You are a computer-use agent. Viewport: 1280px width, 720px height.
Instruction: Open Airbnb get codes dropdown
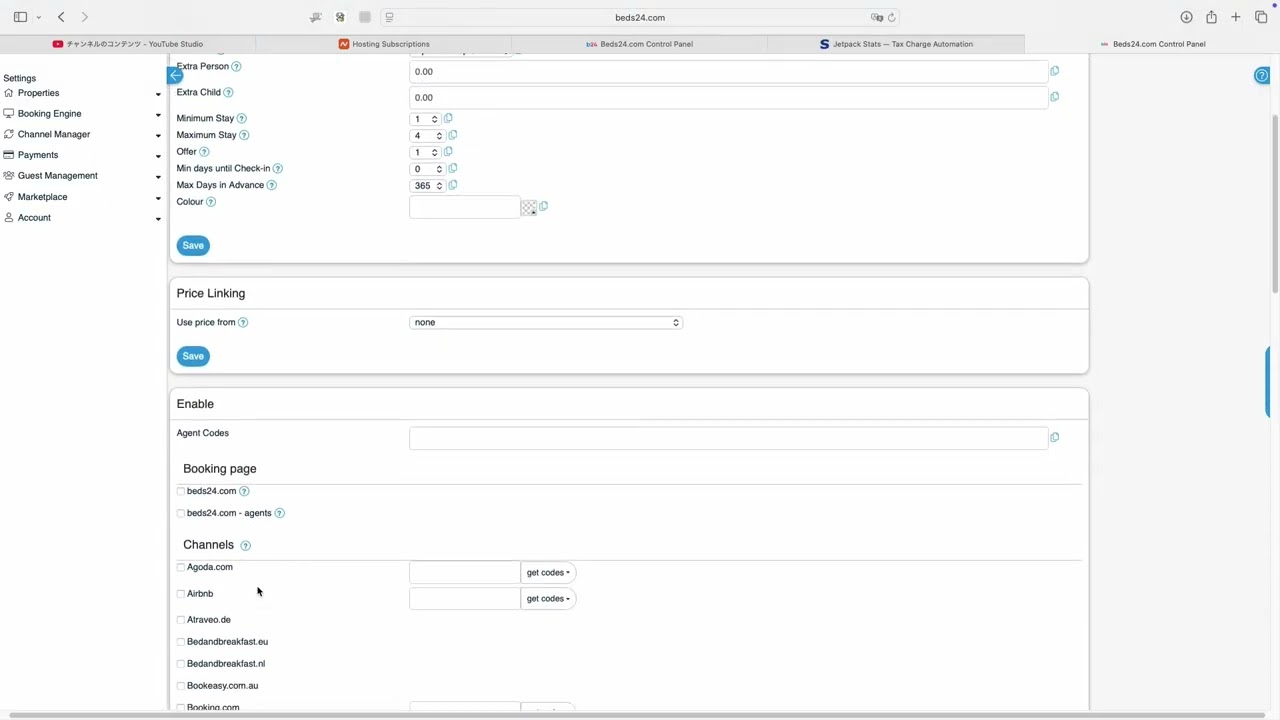pos(548,599)
